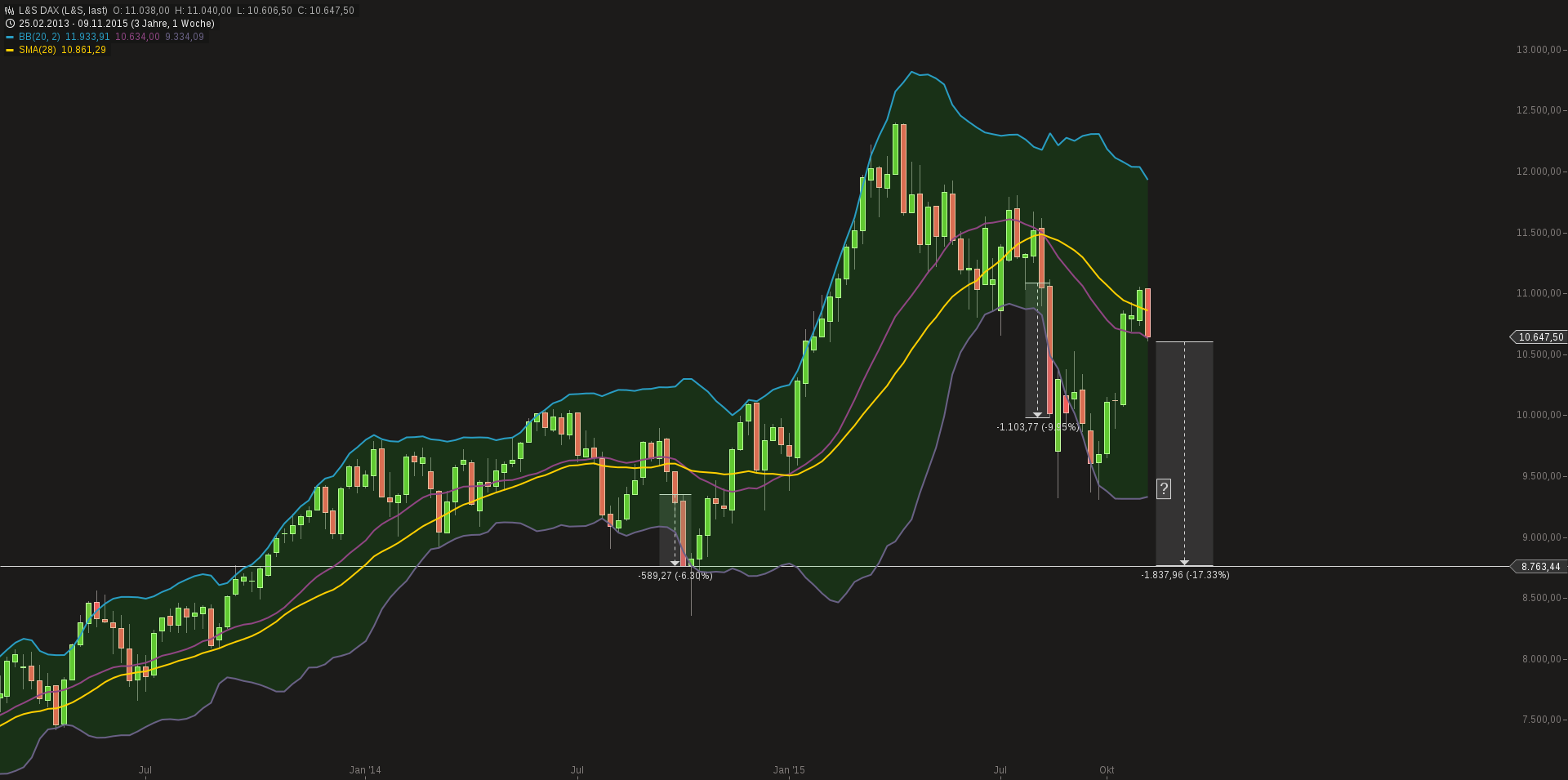Screen dimensions: 1568x780
Task: Click the Jan '14 time axis label
Action: pyautogui.click(x=365, y=770)
